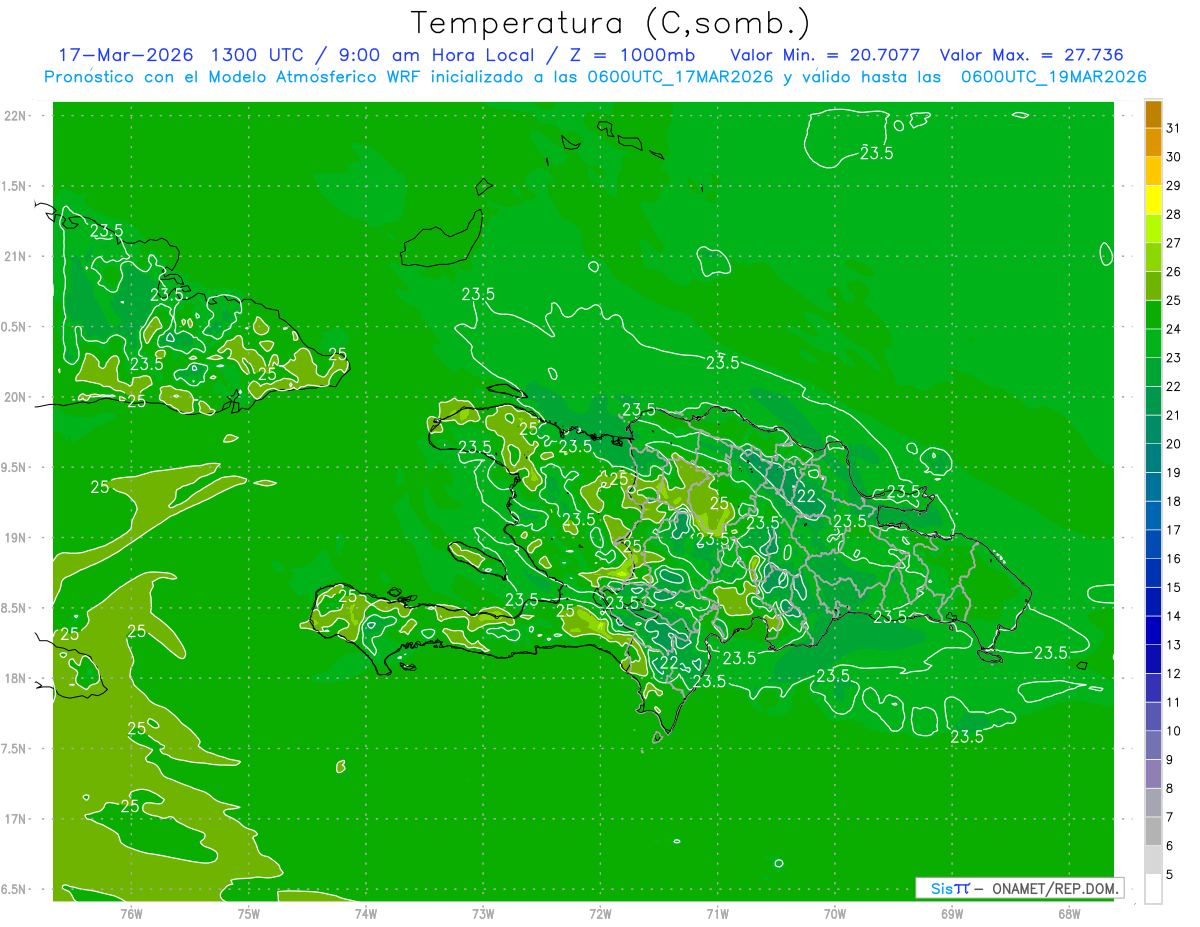Click the 23.5 contour label nearest 22N

877,153
